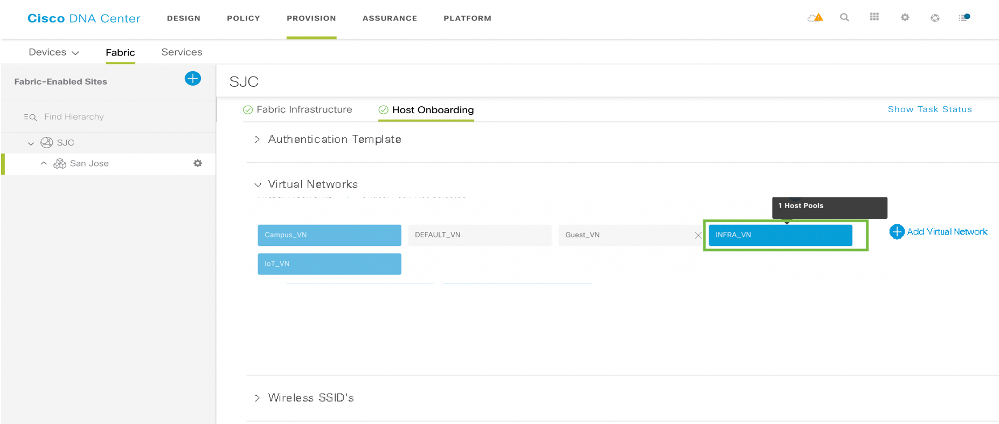Open the system settings gear icon
The height and width of the screenshot is (424, 999).
coord(904,18)
